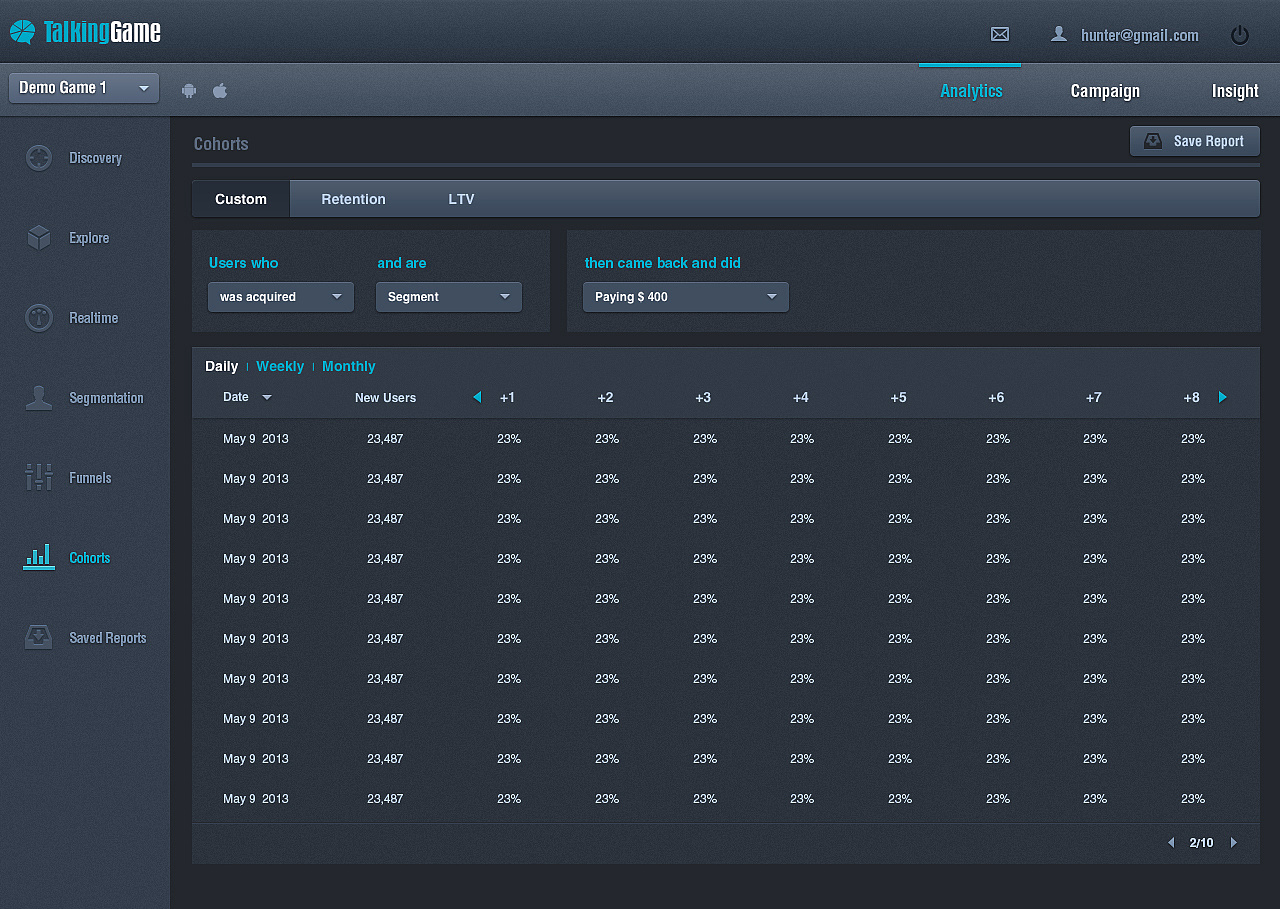Go to next page of results
This screenshot has height=909, width=1280.
pos(1233,843)
